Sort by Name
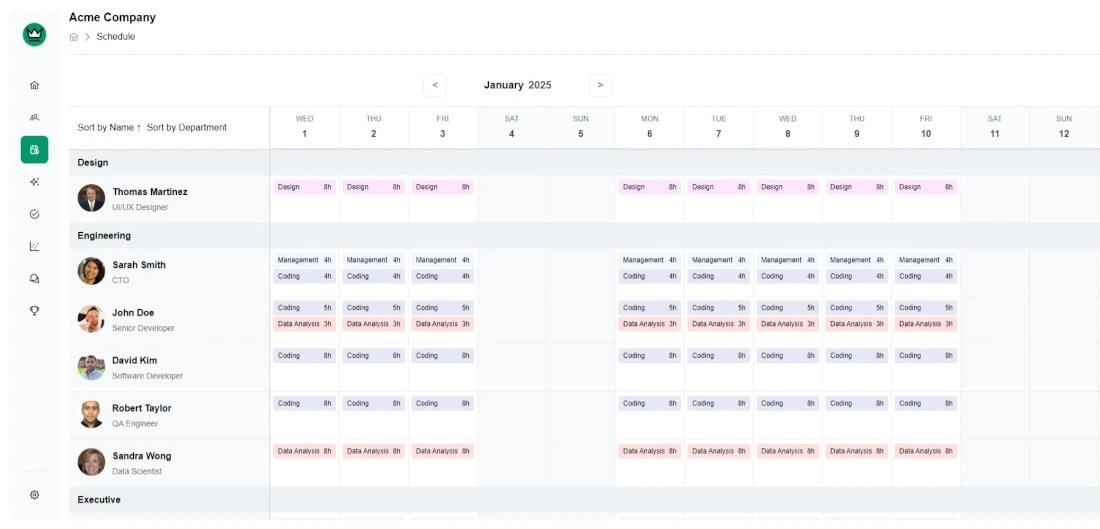The height and width of the screenshot is (529, 1100). tap(109, 128)
